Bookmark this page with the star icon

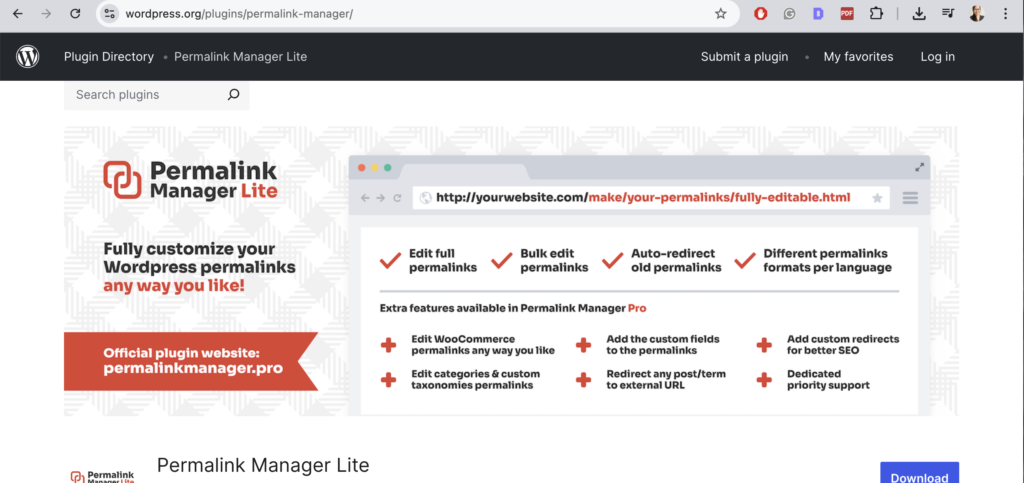[x=720, y=13]
